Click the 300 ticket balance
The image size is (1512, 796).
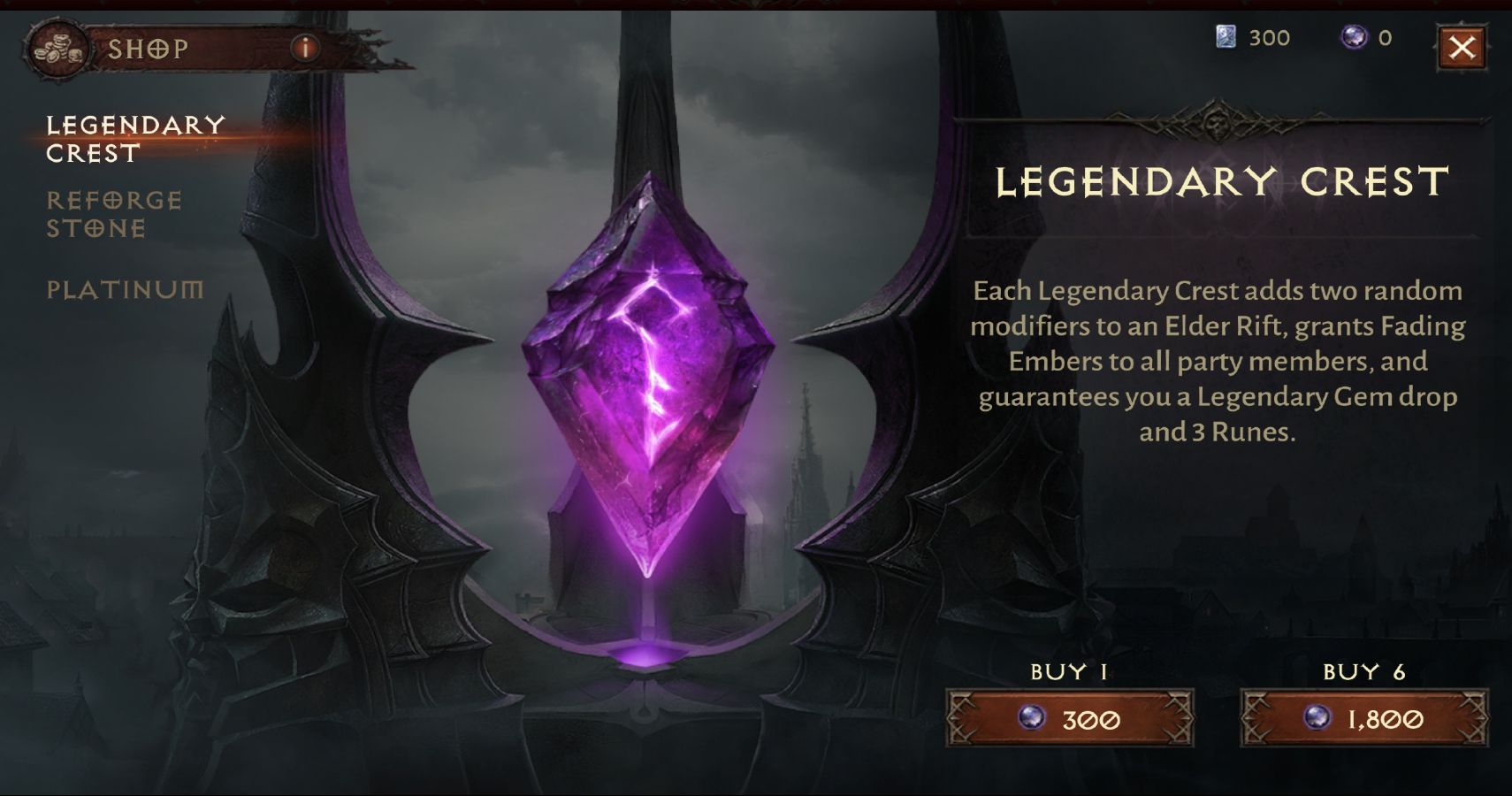click(x=1269, y=38)
